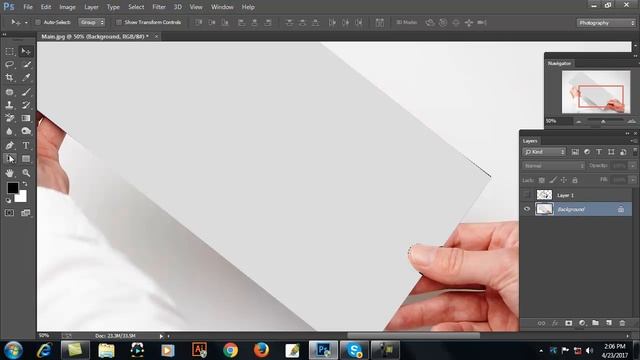Screen dimensions: 640x360
Task: Open the Edit menu
Action: 46,7
